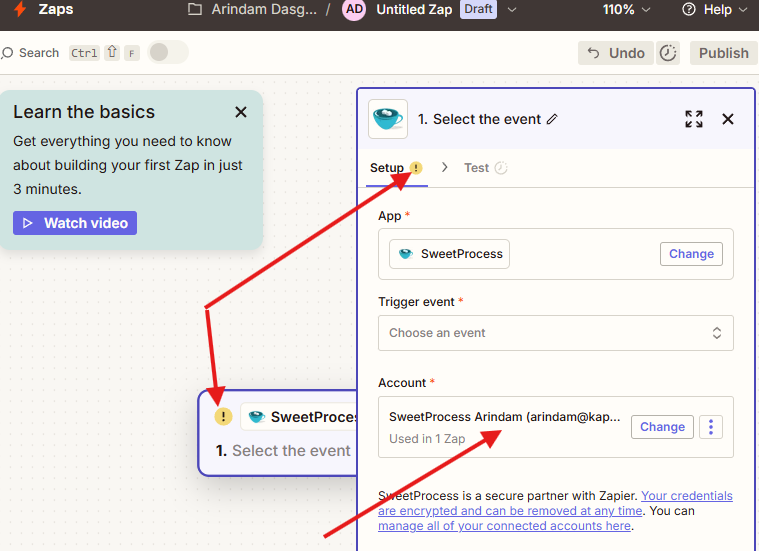Open the 110% zoom level dropdown
The height and width of the screenshot is (551, 759).
pos(626,10)
